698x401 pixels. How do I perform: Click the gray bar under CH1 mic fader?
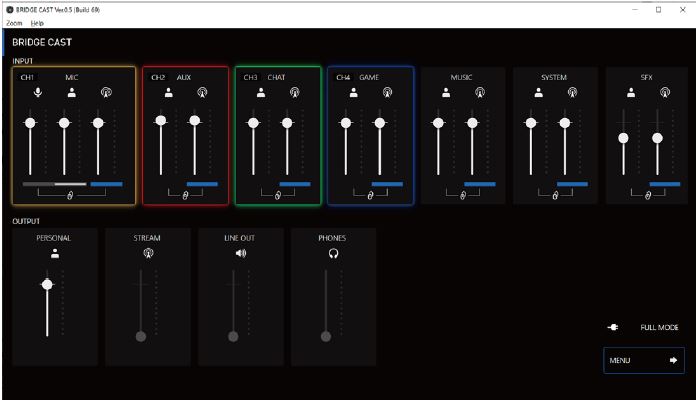click(38, 184)
